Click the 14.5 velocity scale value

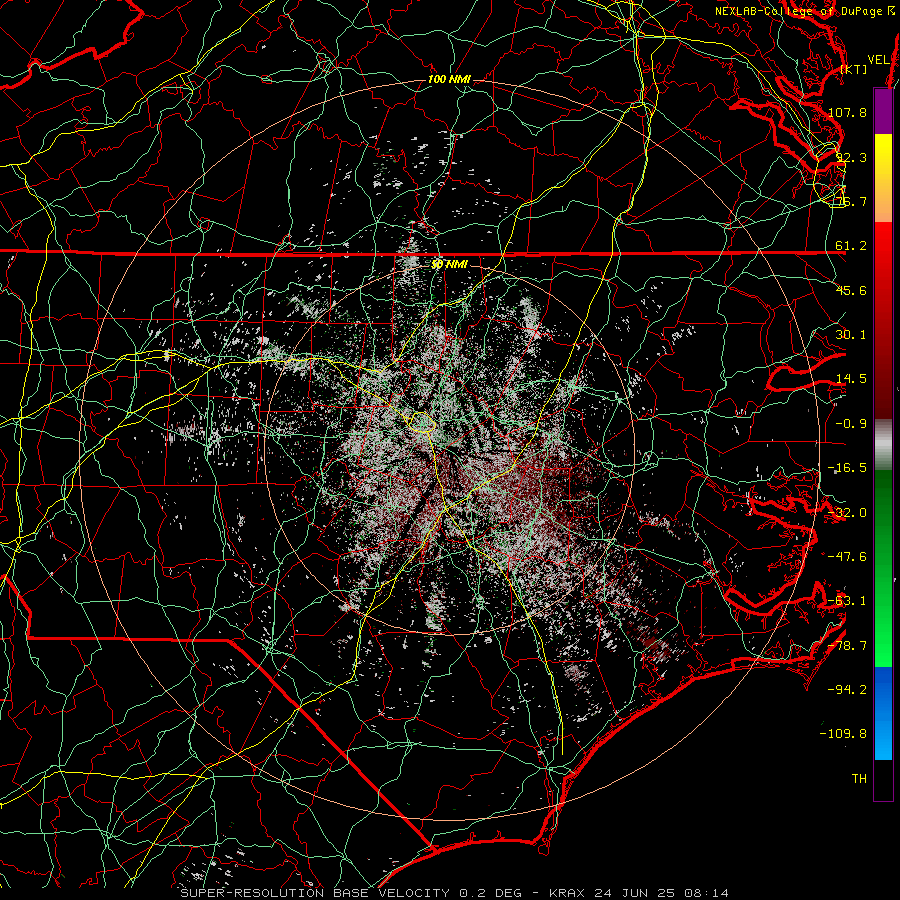(851, 379)
